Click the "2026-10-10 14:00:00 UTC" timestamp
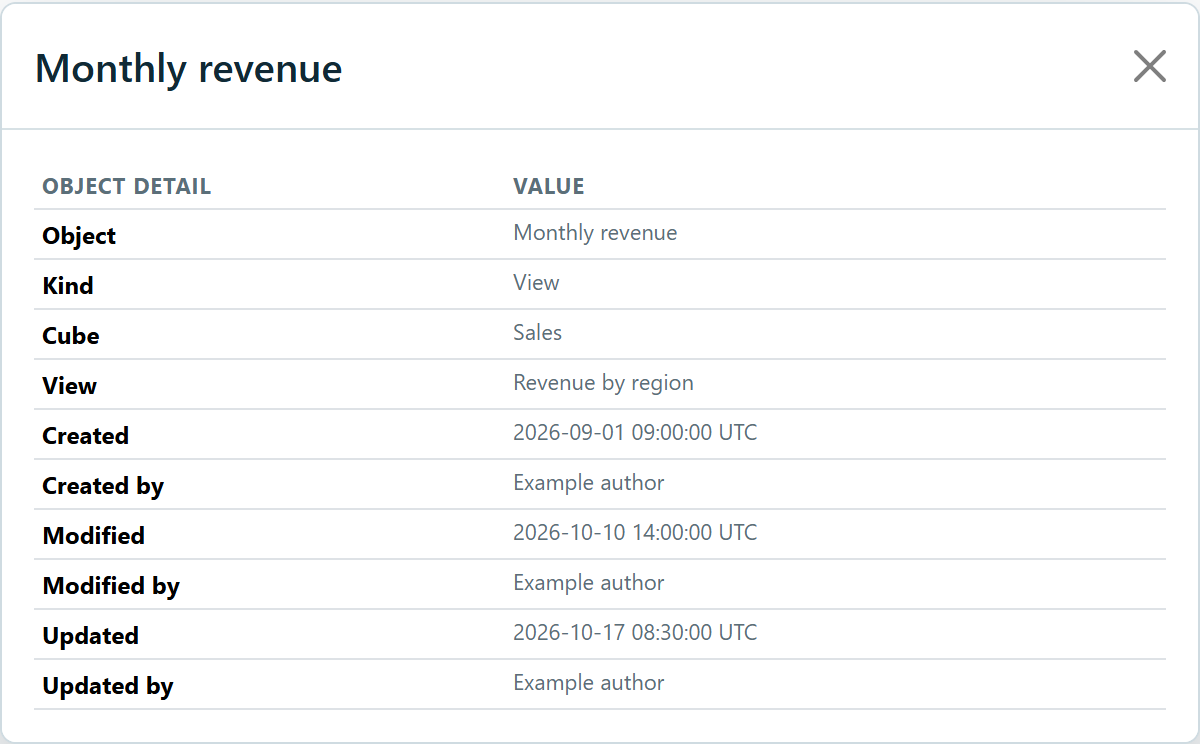The width and height of the screenshot is (1200, 744). (635, 533)
